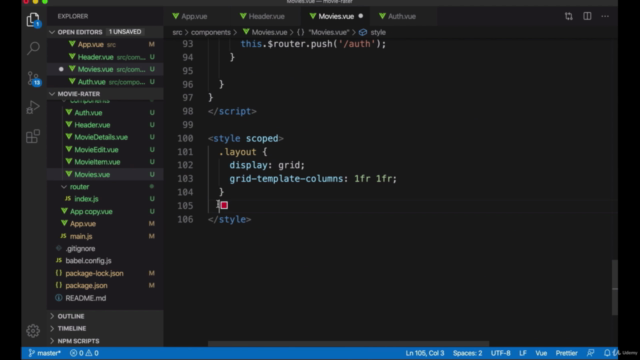Open App.vue in Open Editors list
The height and width of the screenshot is (360, 640).
[105, 44]
